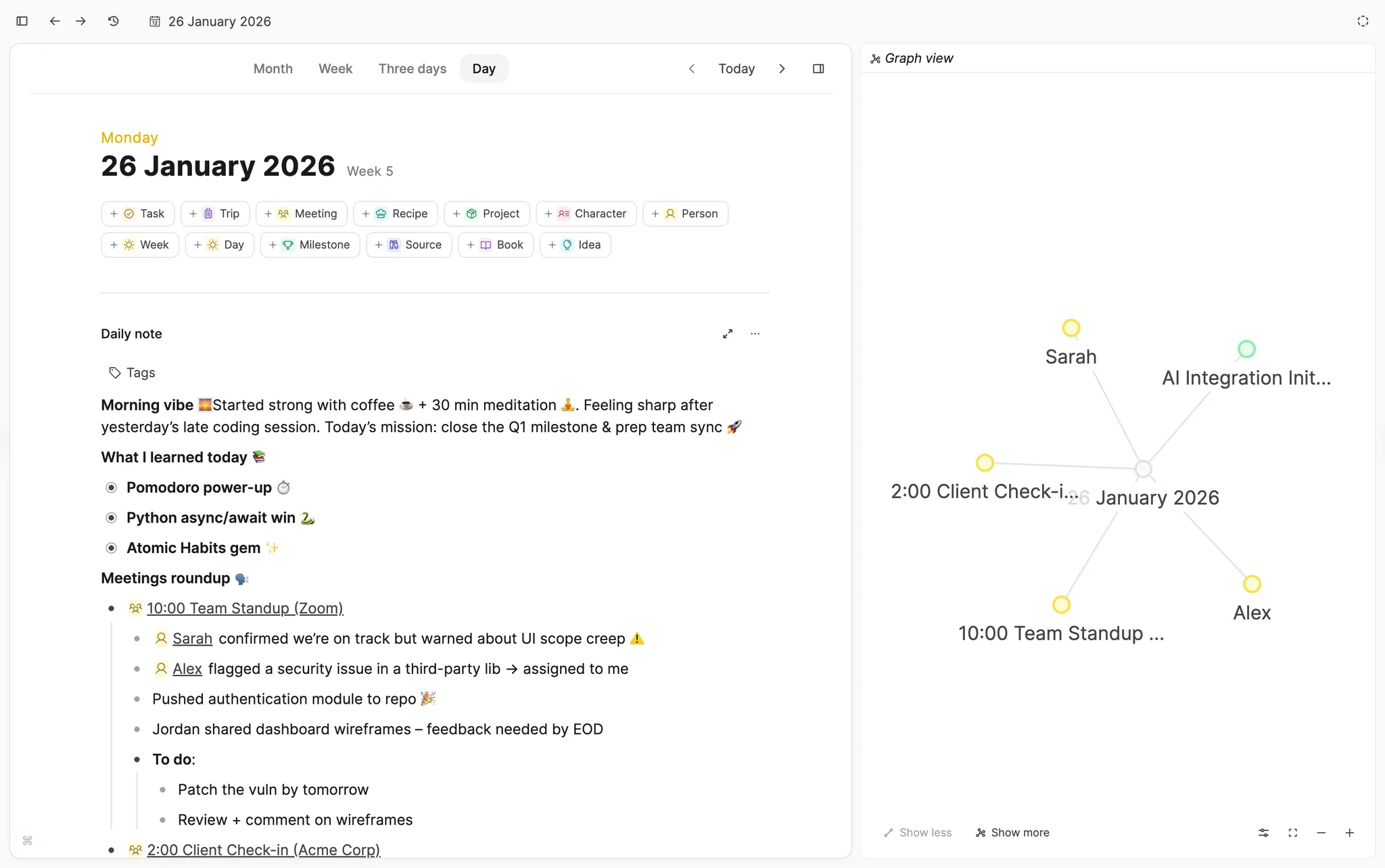Click the sync icon in the top-right corner
Screen dimensions: 1385x868
1363,21
